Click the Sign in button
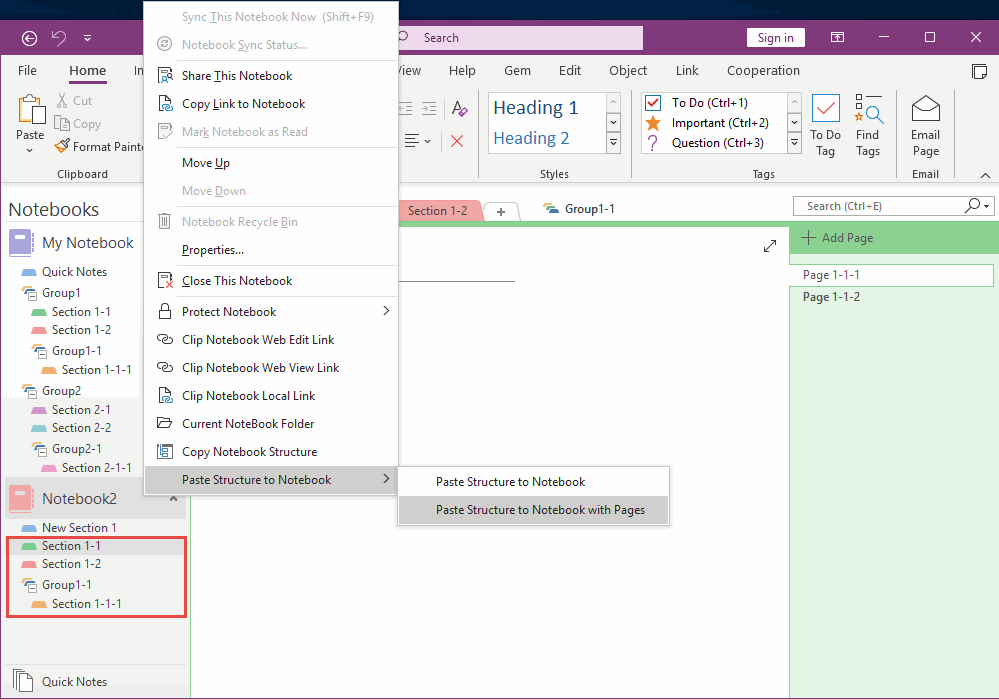Screen dimensions: 999x699 click(775, 37)
